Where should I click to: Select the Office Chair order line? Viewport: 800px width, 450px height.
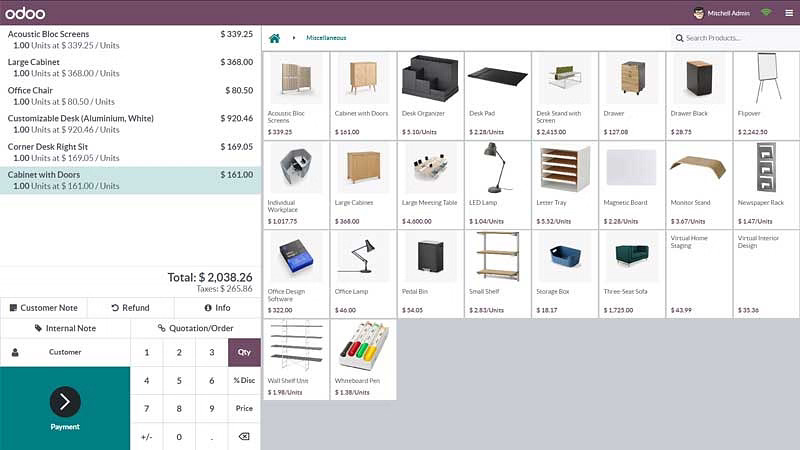point(130,95)
